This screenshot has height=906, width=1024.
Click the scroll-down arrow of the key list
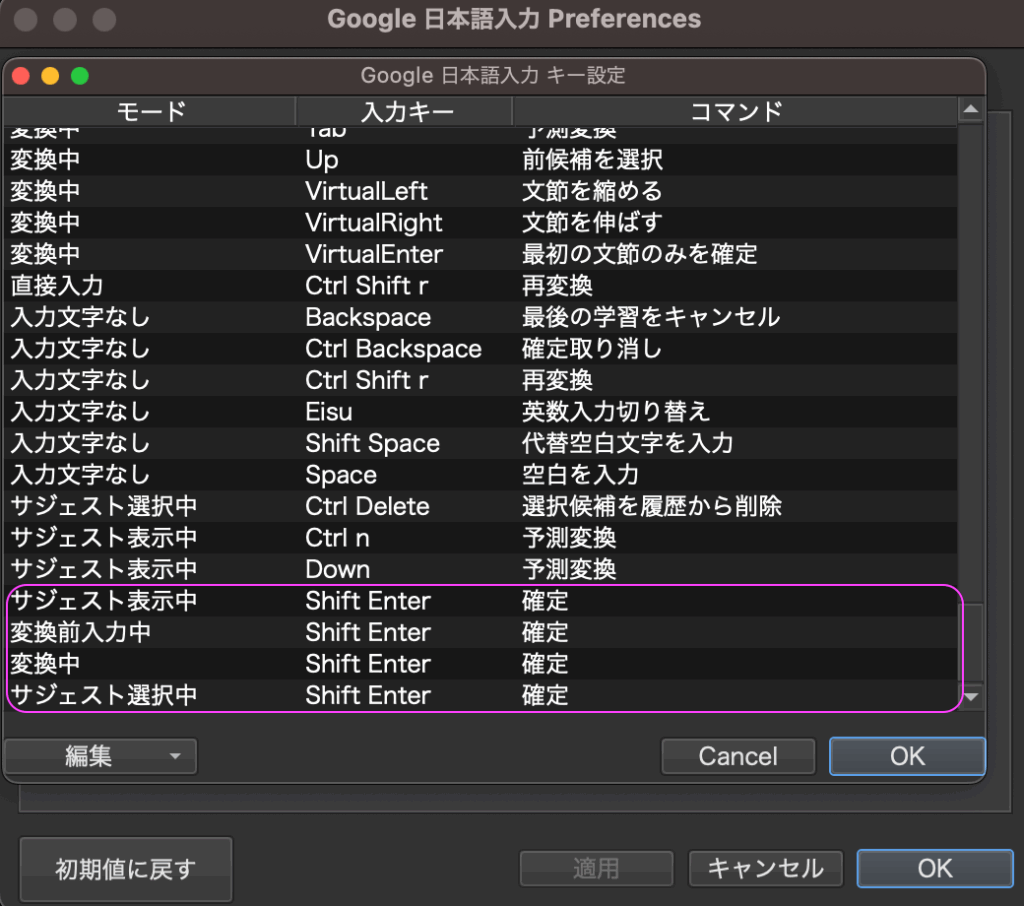(971, 697)
